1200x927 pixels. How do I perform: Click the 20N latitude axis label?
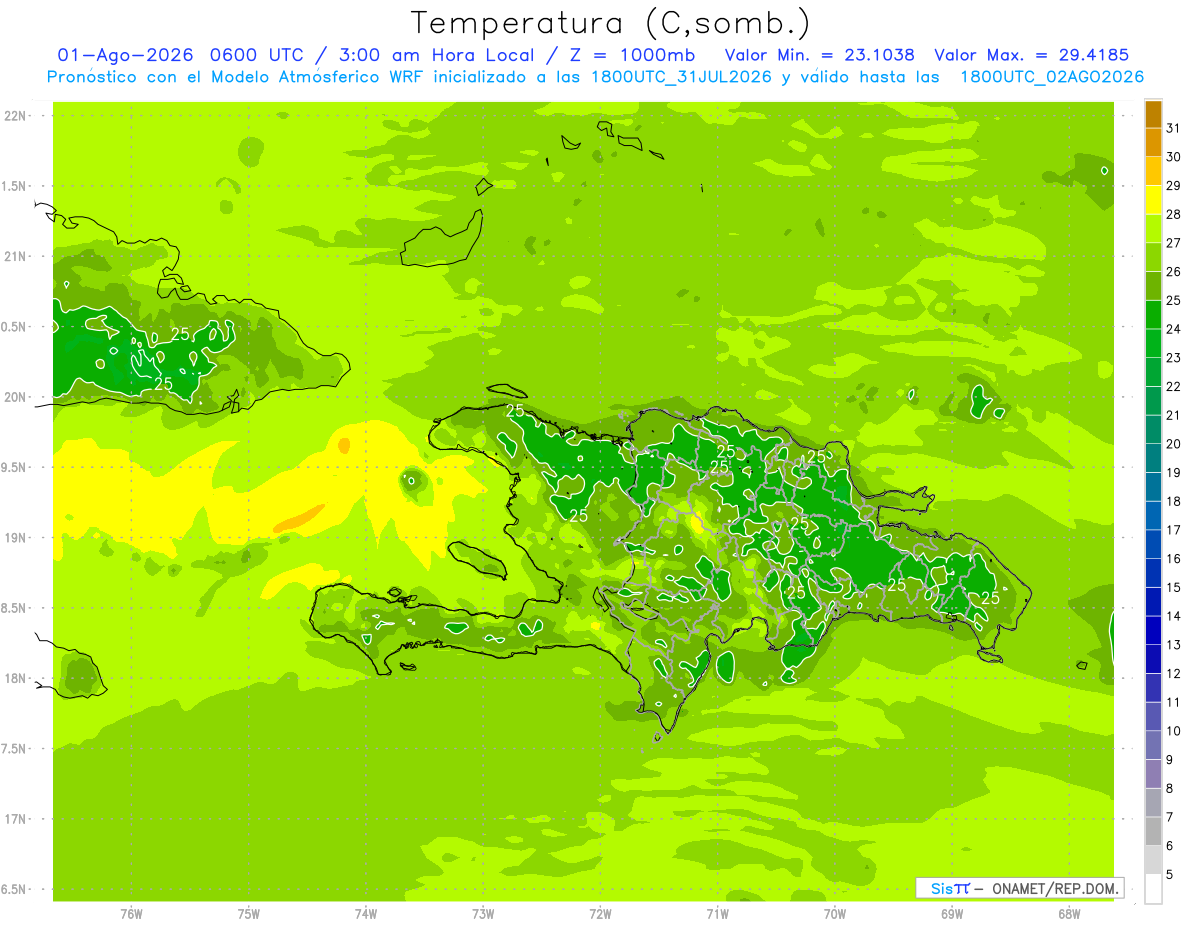click(x=17, y=397)
